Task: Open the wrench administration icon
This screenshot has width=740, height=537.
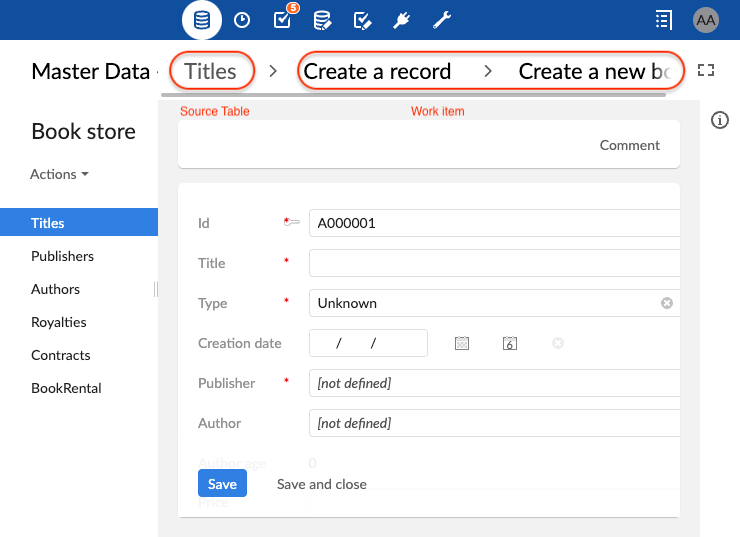Action: pyautogui.click(x=442, y=20)
